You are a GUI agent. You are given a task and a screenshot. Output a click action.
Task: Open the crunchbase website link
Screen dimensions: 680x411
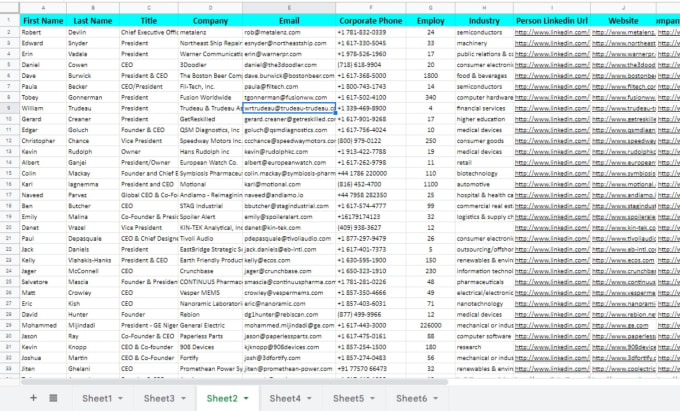point(624,271)
